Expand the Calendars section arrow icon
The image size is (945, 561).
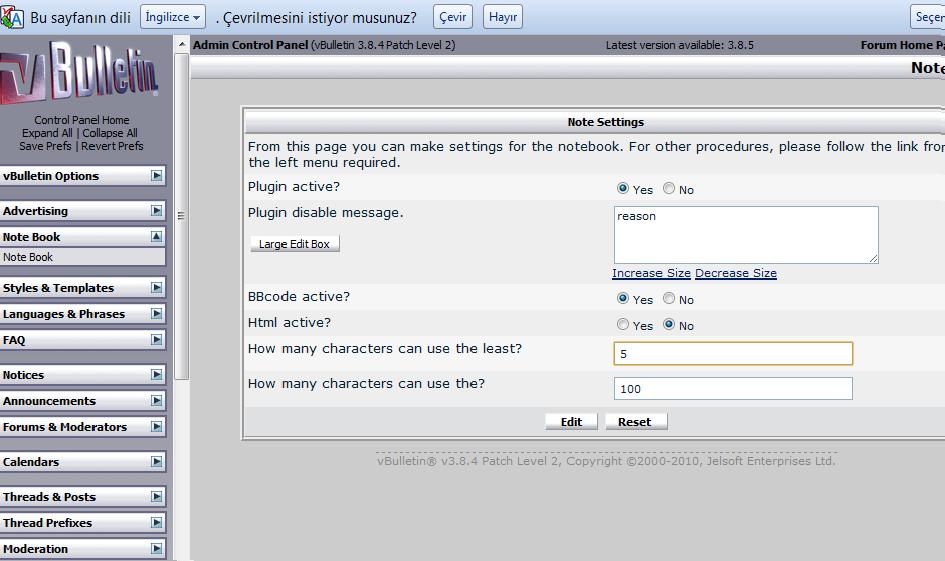coord(157,462)
